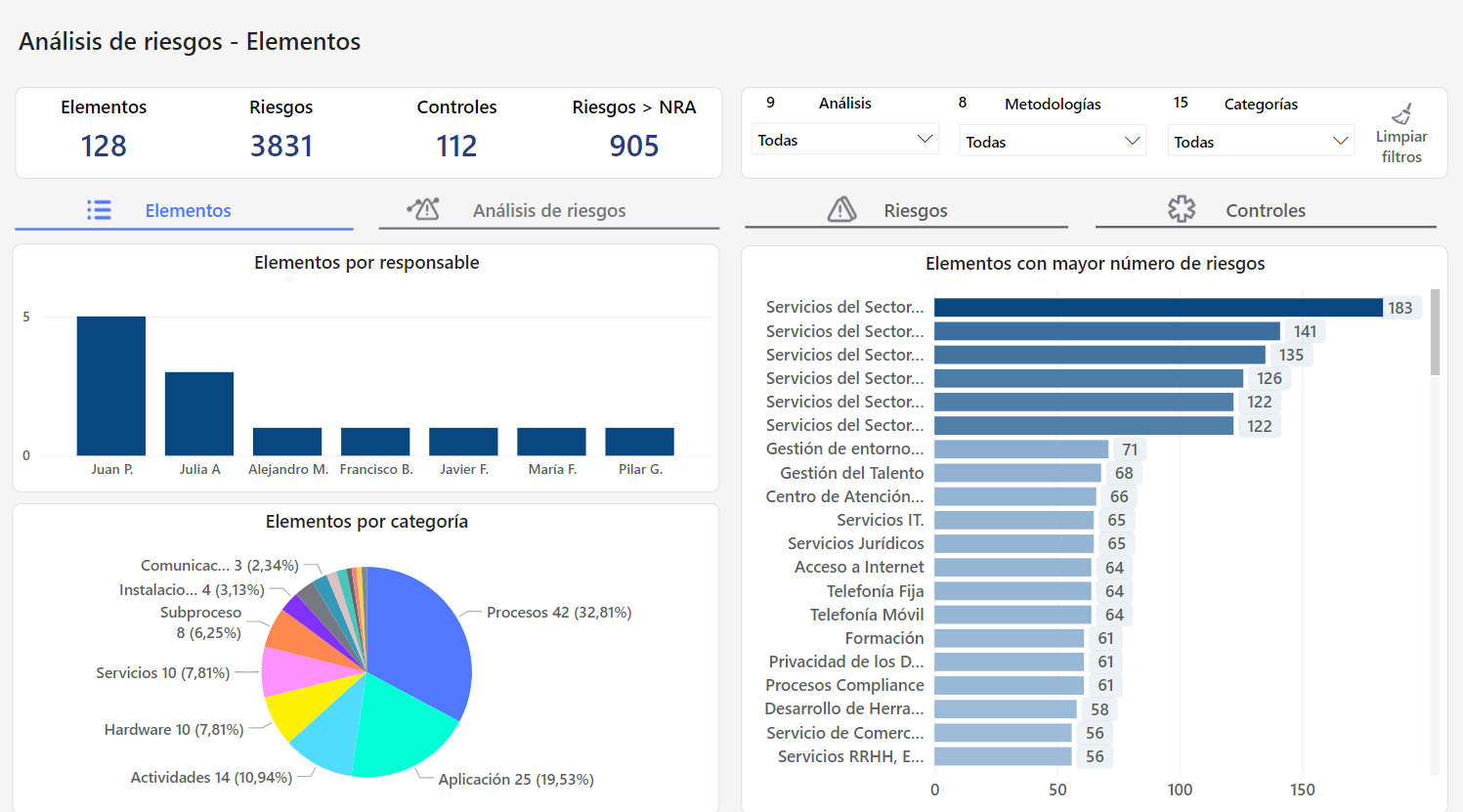Click the gear-cross icon for Controles
This screenshot has width=1463, height=812.
[1182, 209]
